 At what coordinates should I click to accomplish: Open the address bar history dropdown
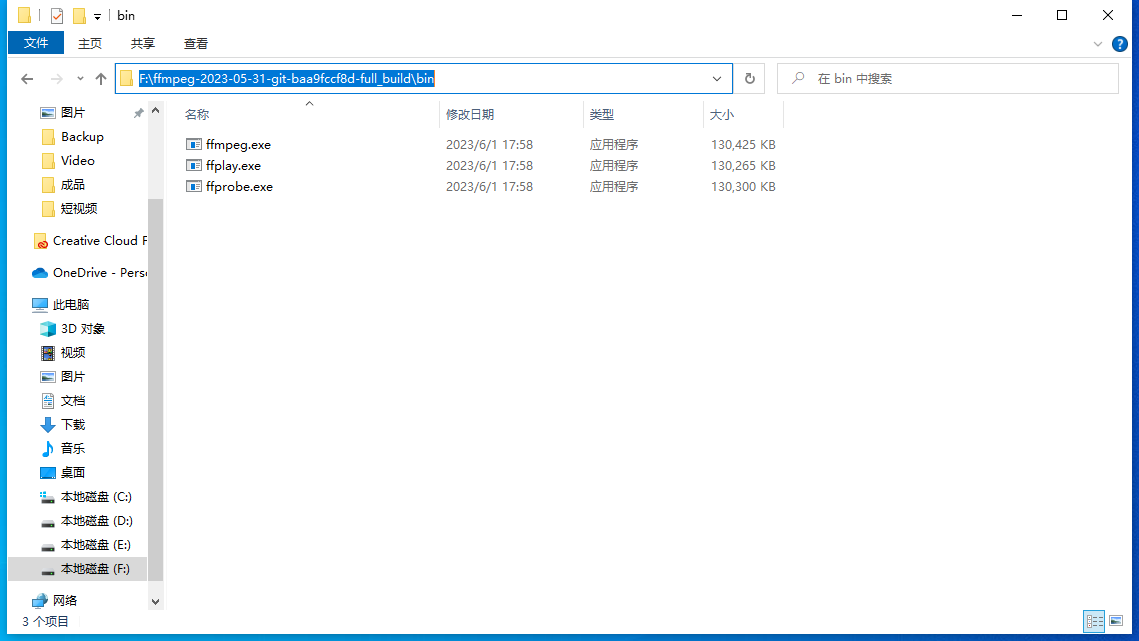click(x=717, y=78)
